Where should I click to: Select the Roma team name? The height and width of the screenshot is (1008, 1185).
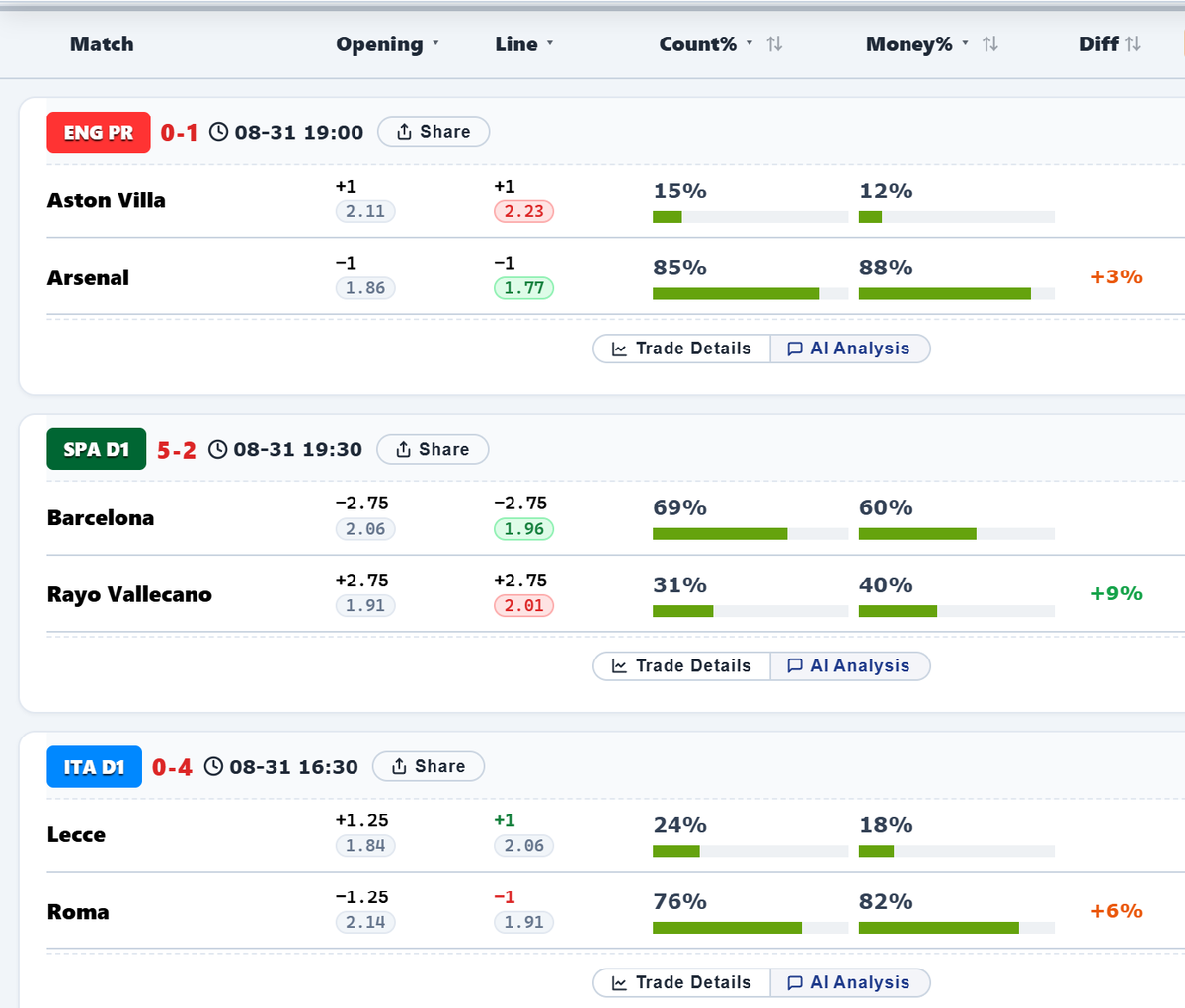point(78,912)
